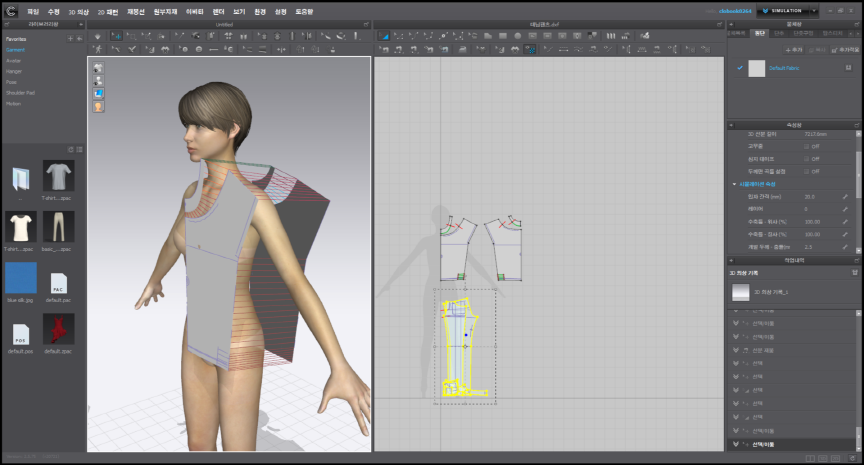Screen dimensions: 864x465
Task: Select the Polygon pattern tool in 2D toolbar
Action: (488, 36)
